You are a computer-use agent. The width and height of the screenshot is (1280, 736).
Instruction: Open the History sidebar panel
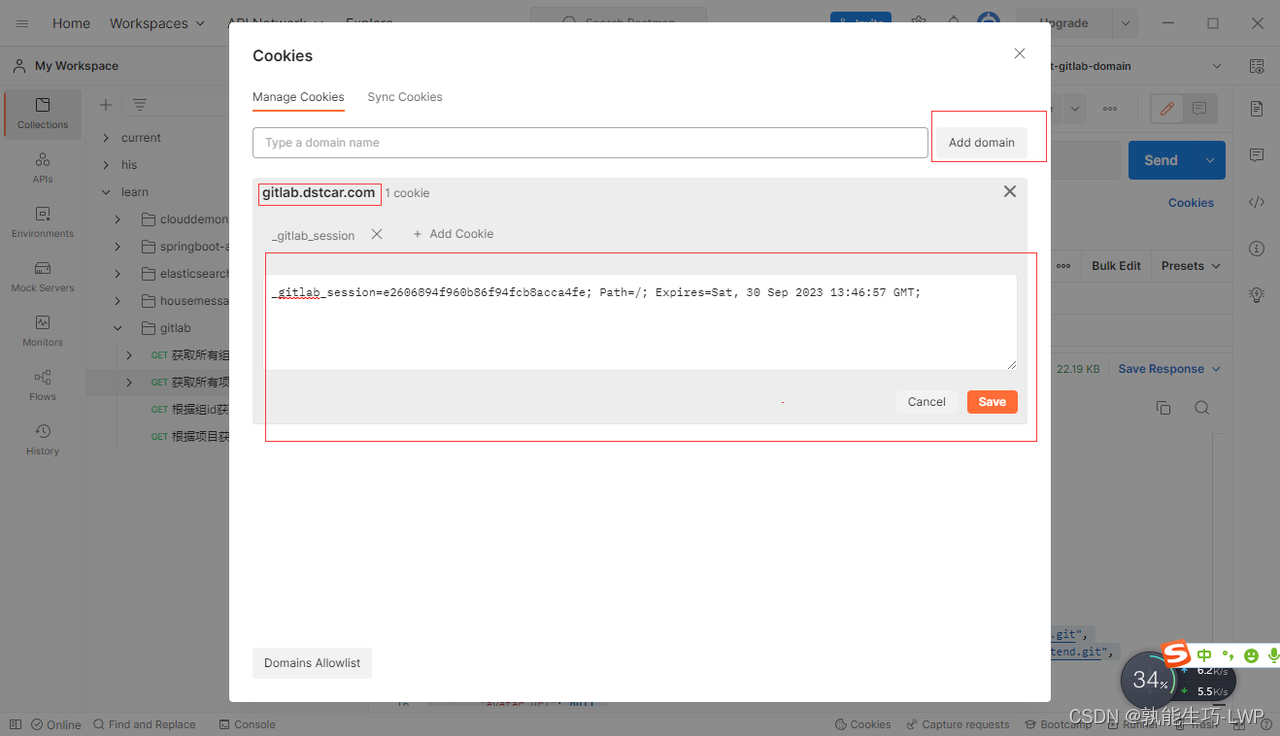pyautogui.click(x=42, y=439)
